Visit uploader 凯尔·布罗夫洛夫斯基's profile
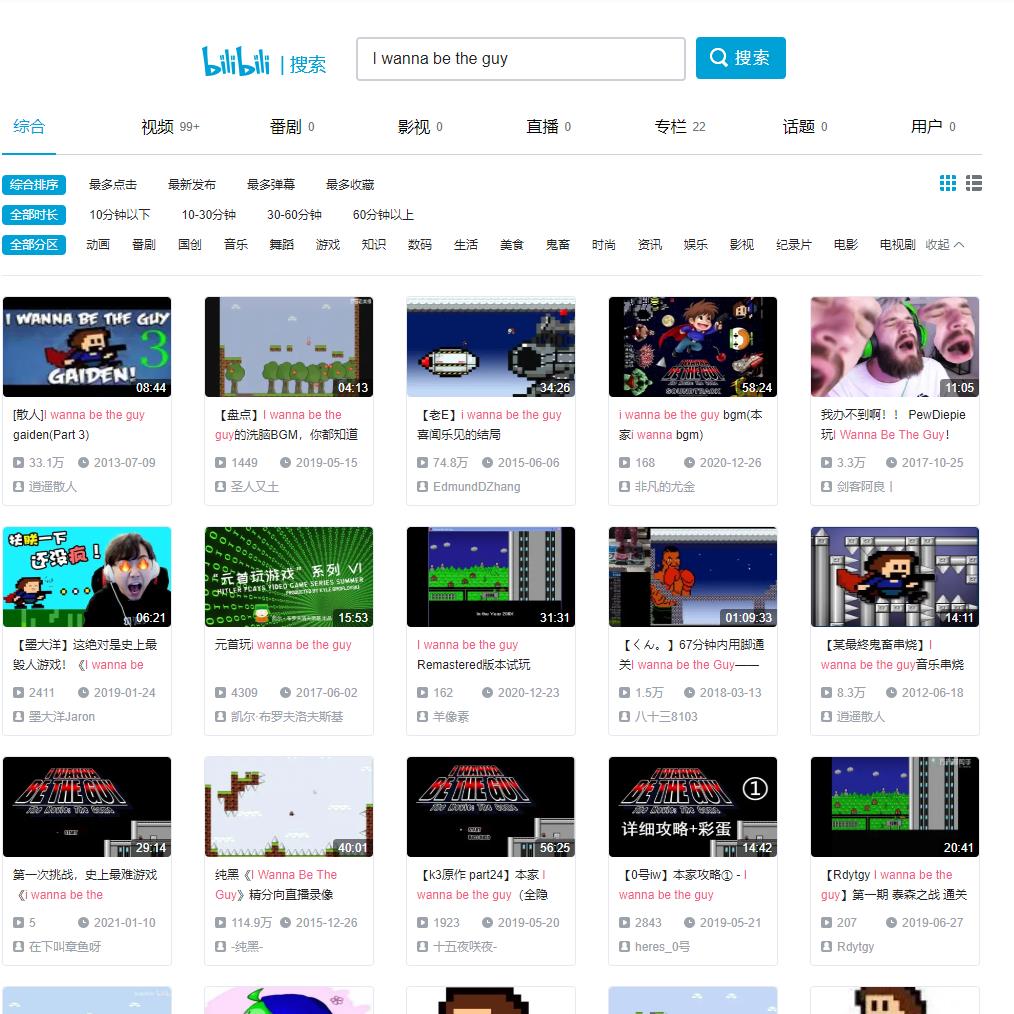 click(287, 717)
